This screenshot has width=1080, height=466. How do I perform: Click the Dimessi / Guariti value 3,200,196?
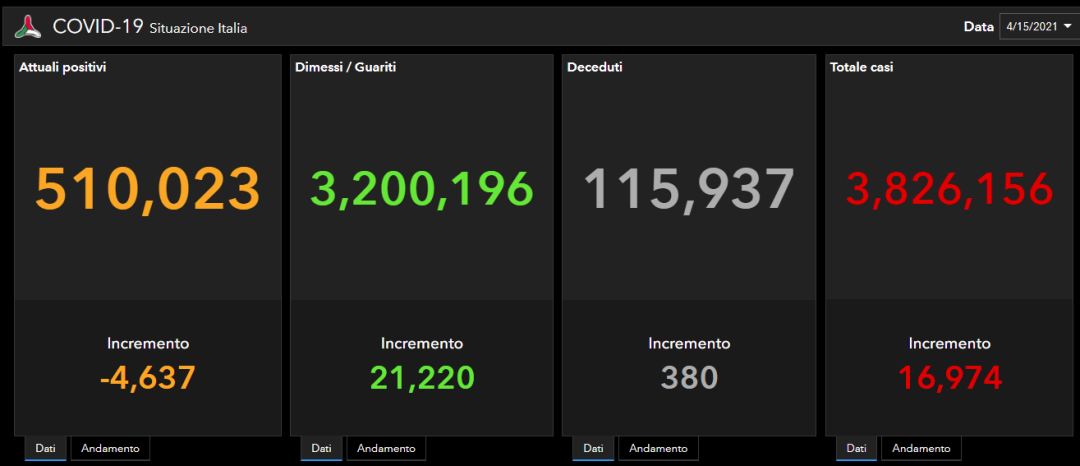pos(422,189)
